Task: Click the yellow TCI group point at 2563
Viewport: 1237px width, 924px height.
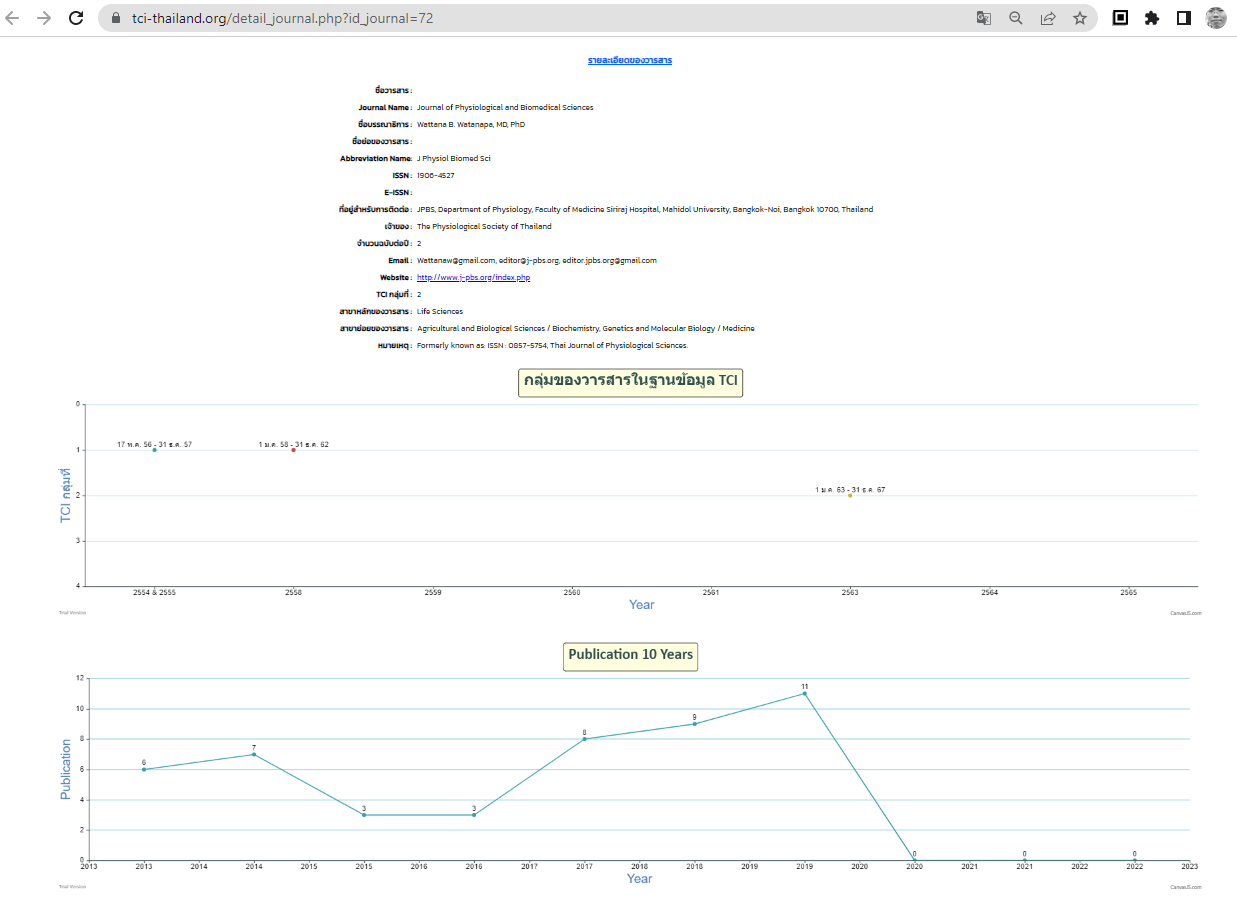Action: tap(850, 495)
